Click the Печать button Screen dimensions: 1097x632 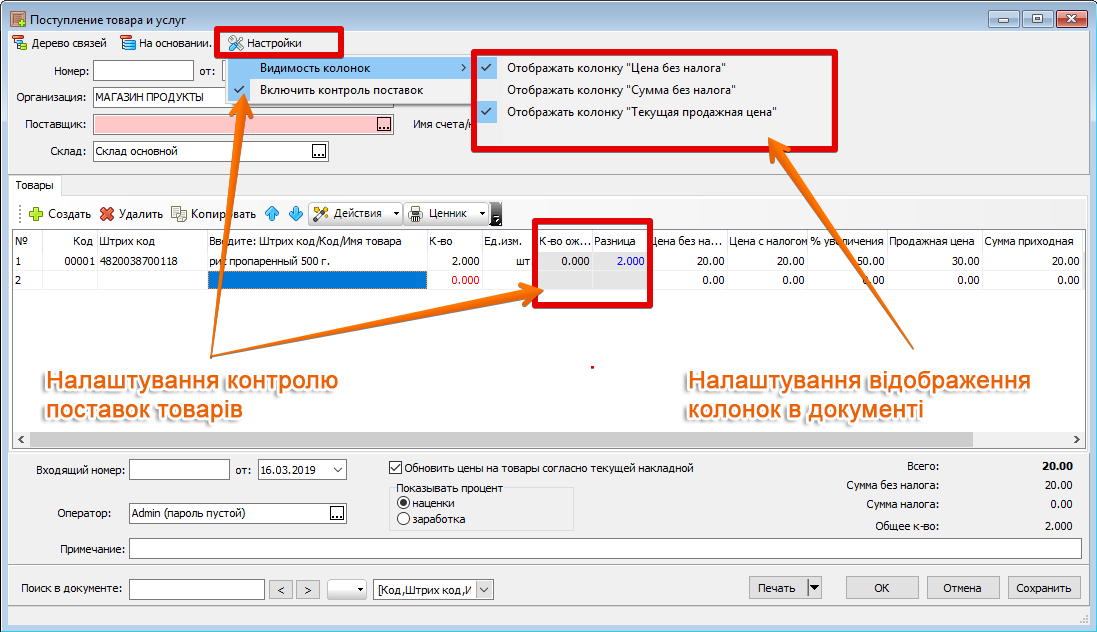tap(777, 588)
